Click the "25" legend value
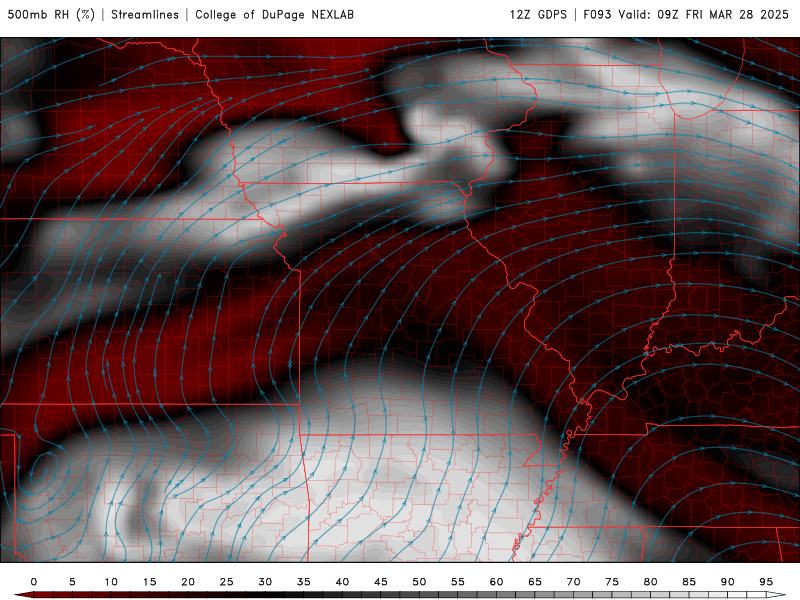This screenshot has height=600, width=800. (227, 582)
